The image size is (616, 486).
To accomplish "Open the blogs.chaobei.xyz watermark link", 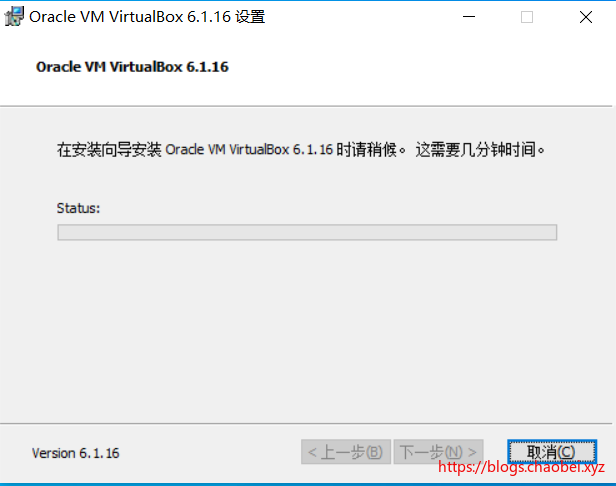I will 521,467.
